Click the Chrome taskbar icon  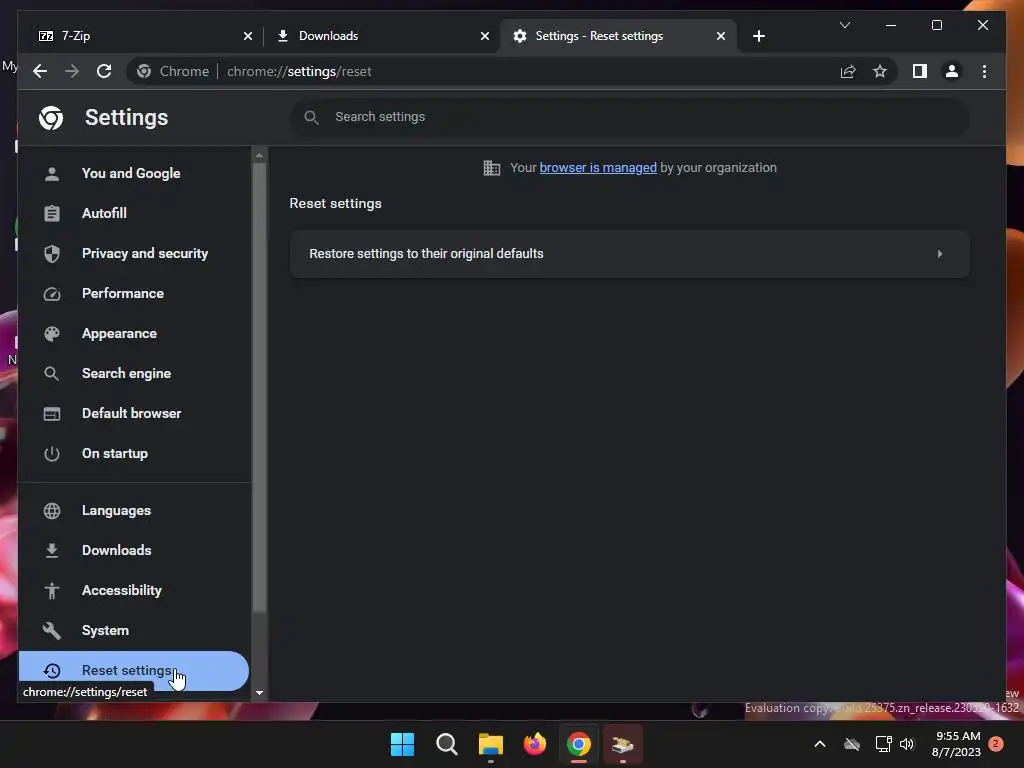click(579, 744)
